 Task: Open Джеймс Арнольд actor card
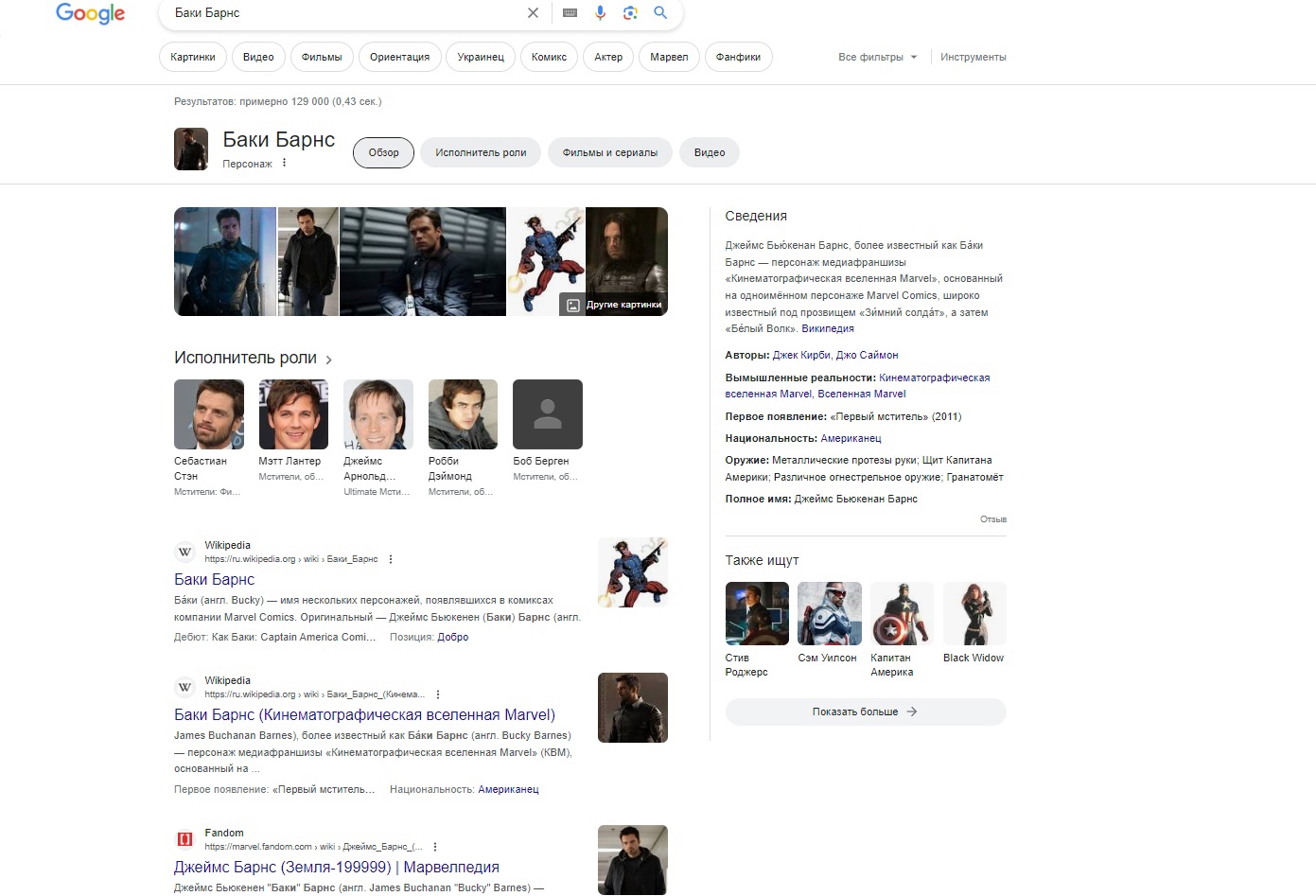click(x=378, y=437)
